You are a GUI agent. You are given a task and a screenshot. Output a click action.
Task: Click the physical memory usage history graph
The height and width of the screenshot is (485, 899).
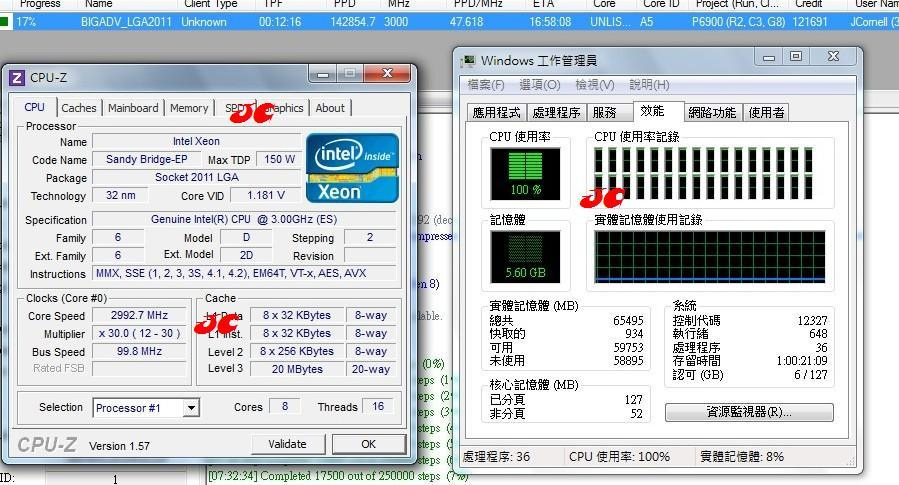click(710, 257)
